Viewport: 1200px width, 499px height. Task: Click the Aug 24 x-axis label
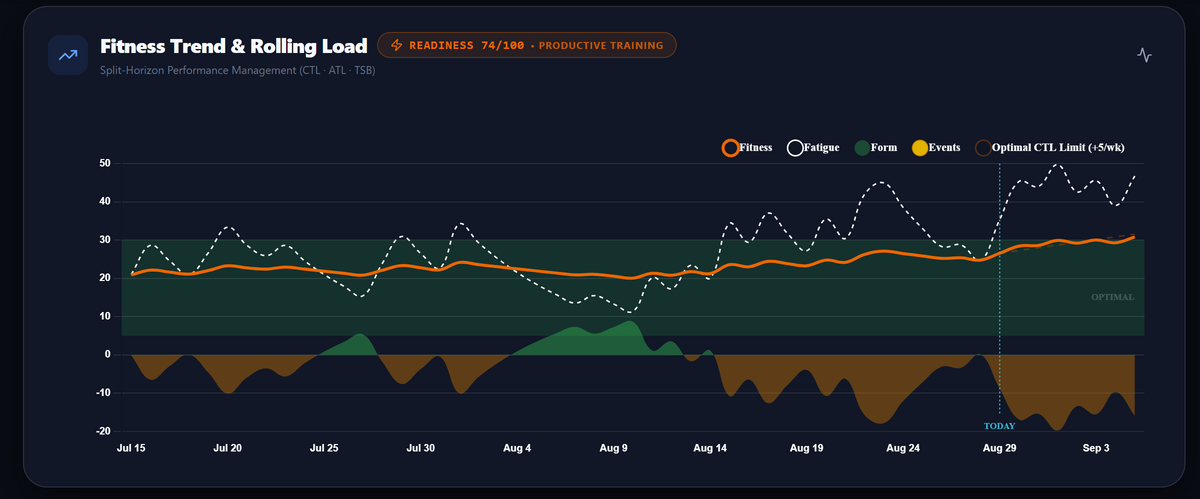[903, 448]
